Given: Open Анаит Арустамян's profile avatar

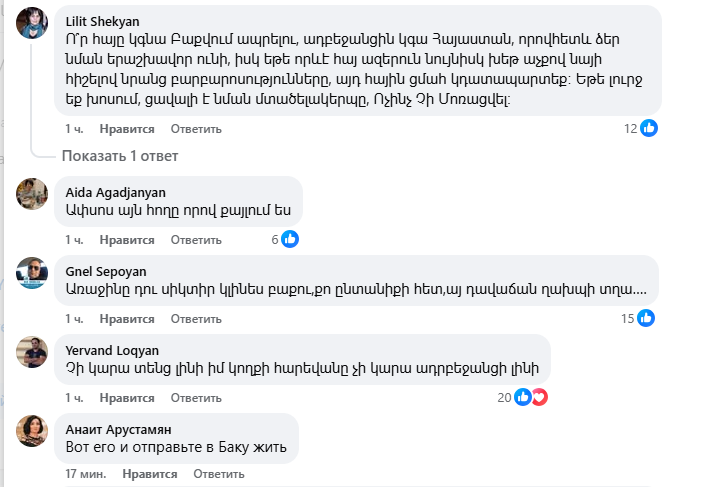Looking at the screenshot, I should [x=33, y=429].
